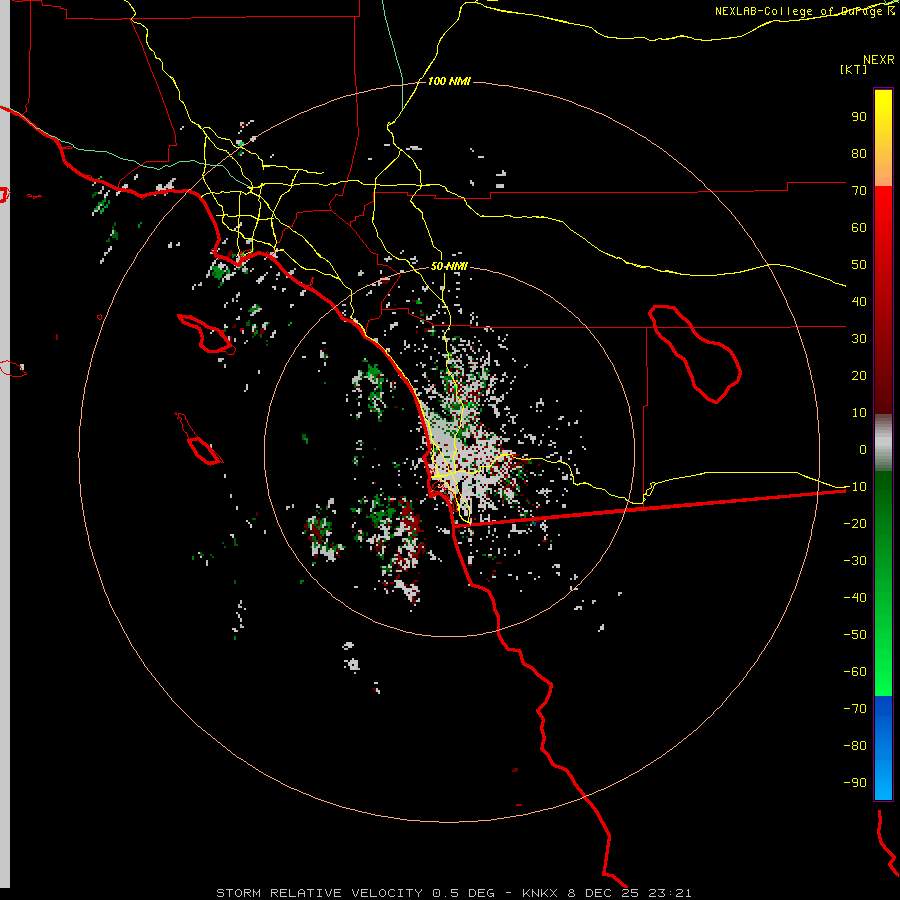Pick the gray zero-velocity segment of the color bar
This screenshot has height=900, width=900.
tap(883, 443)
